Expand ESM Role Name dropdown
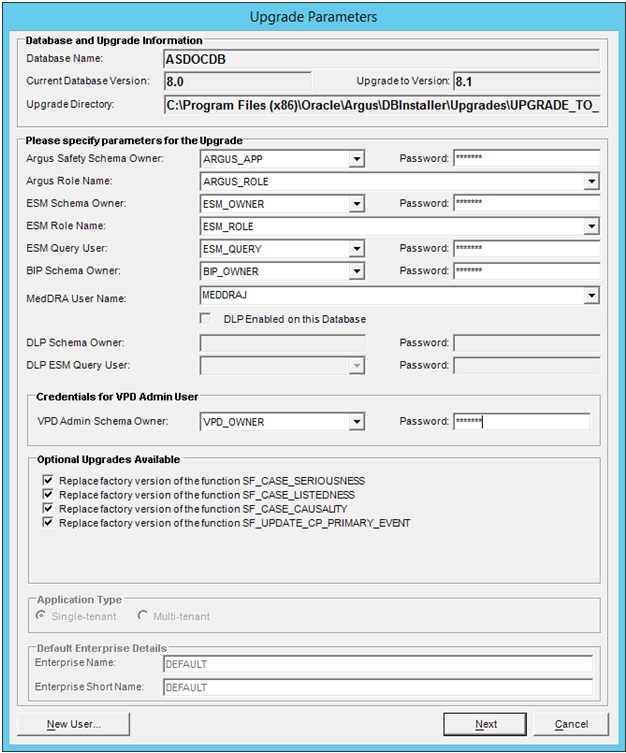The height and width of the screenshot is (753, 626). click(x=591, y=226)
